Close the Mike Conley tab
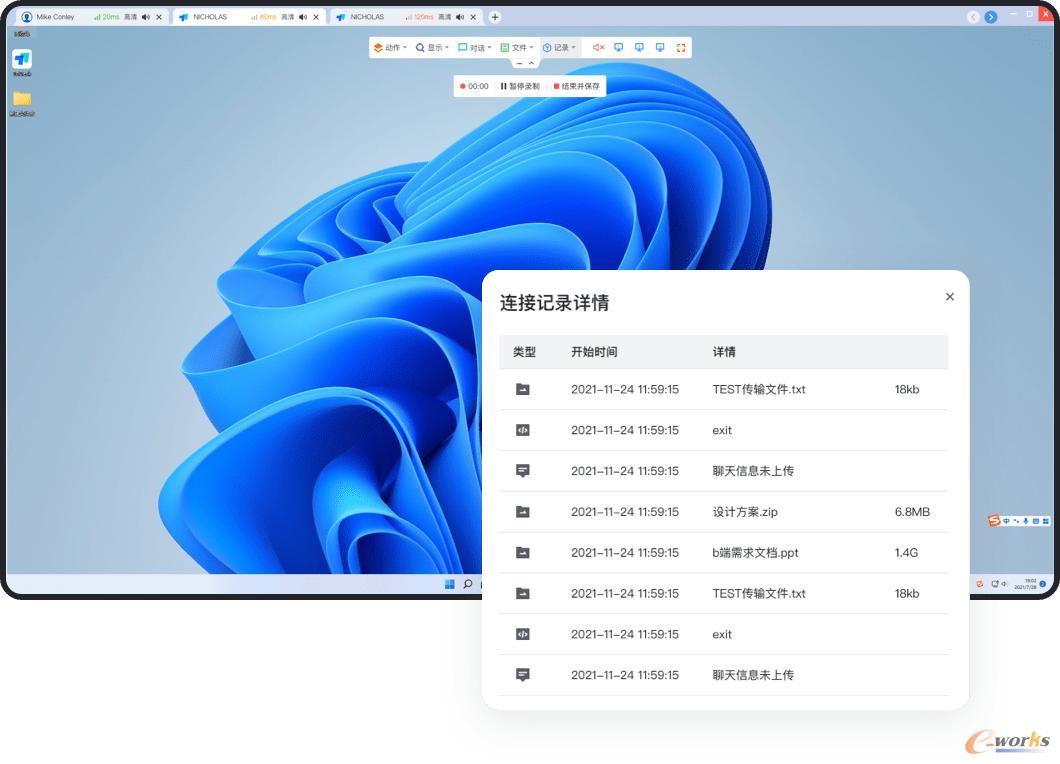This screenshot has width=1060, height=764. click(159, 17)
